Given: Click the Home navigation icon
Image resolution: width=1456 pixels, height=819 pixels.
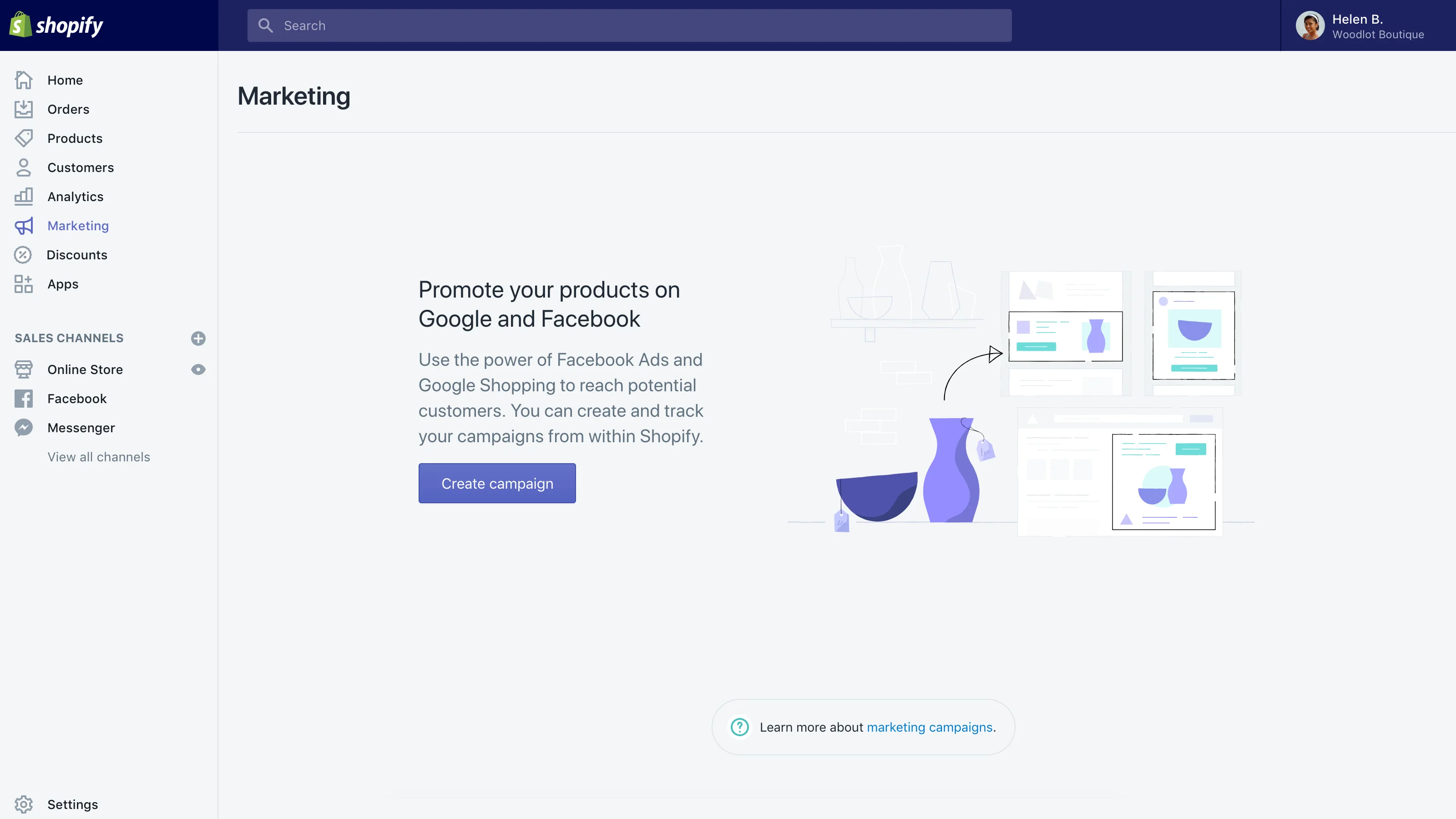Looking at the screenshot, I should [24, 80].
